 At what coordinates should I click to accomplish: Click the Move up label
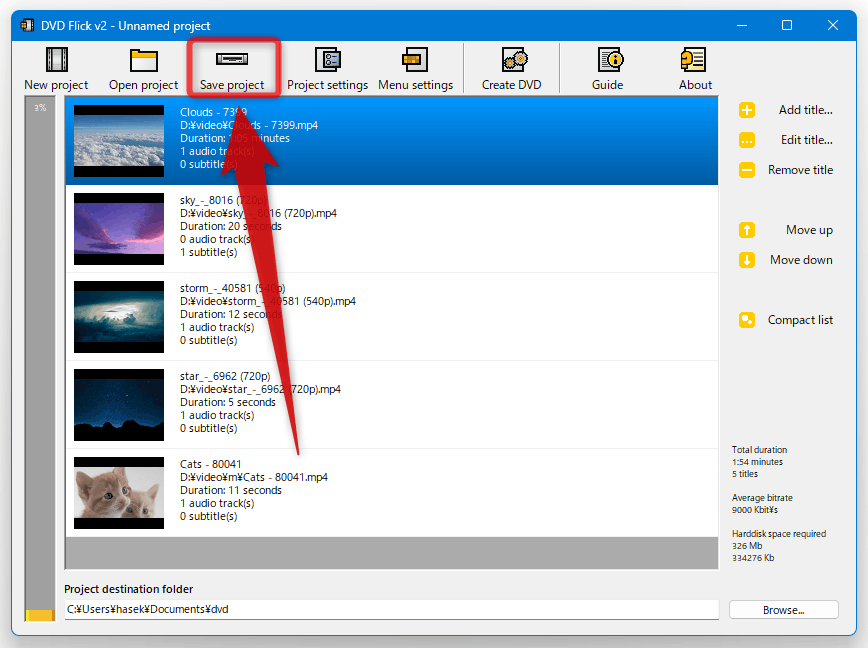(x=809, y=230)
